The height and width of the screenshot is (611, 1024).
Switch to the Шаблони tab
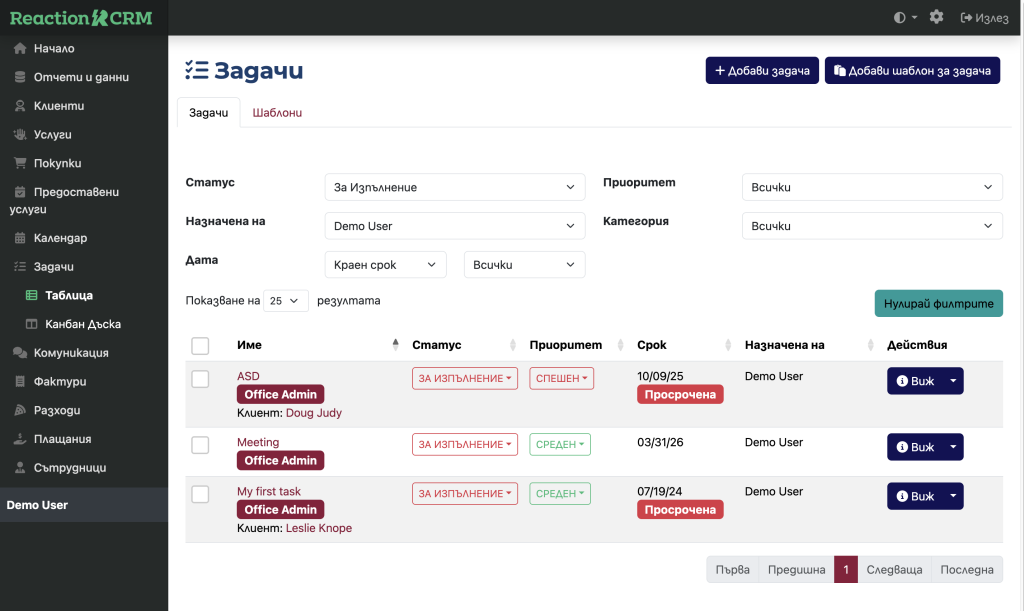277,113
